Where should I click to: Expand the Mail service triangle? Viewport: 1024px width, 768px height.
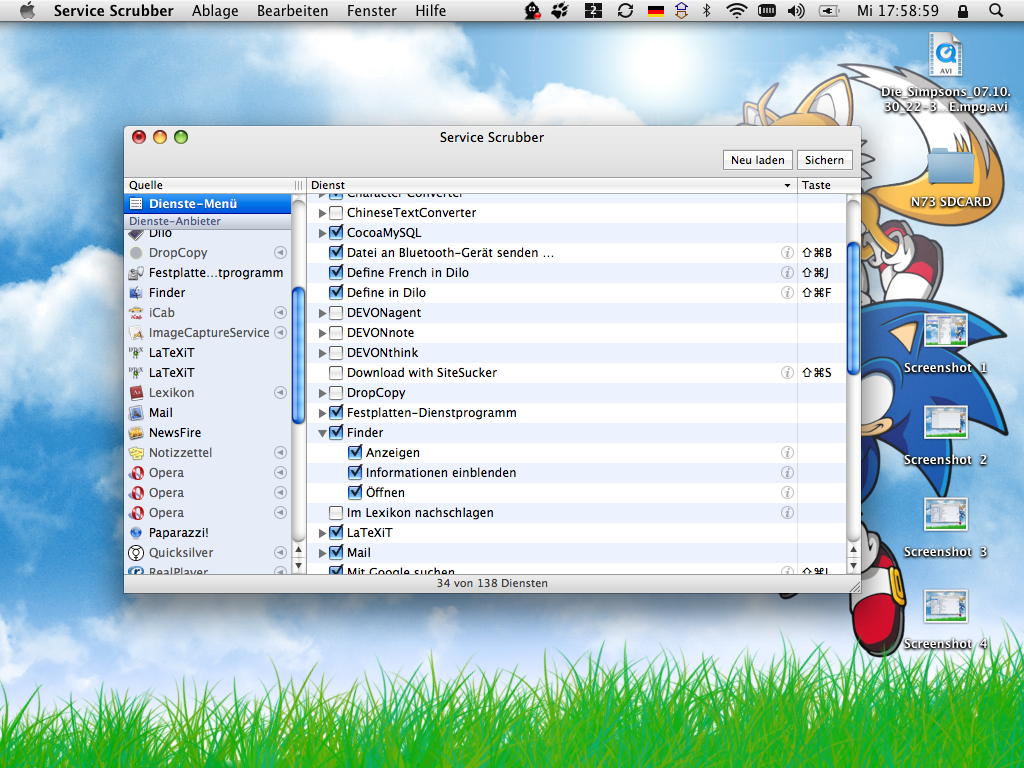(x=322, y=553)
